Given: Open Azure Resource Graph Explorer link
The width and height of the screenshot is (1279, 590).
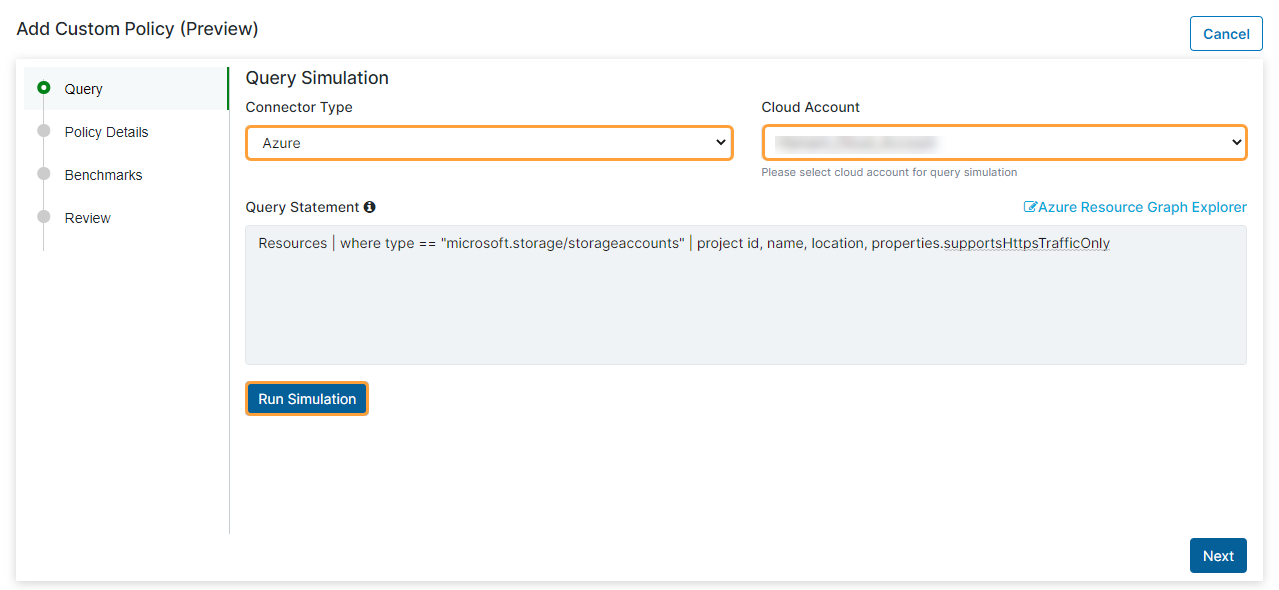Looking at the screenshot, I should coord(1142,207).
